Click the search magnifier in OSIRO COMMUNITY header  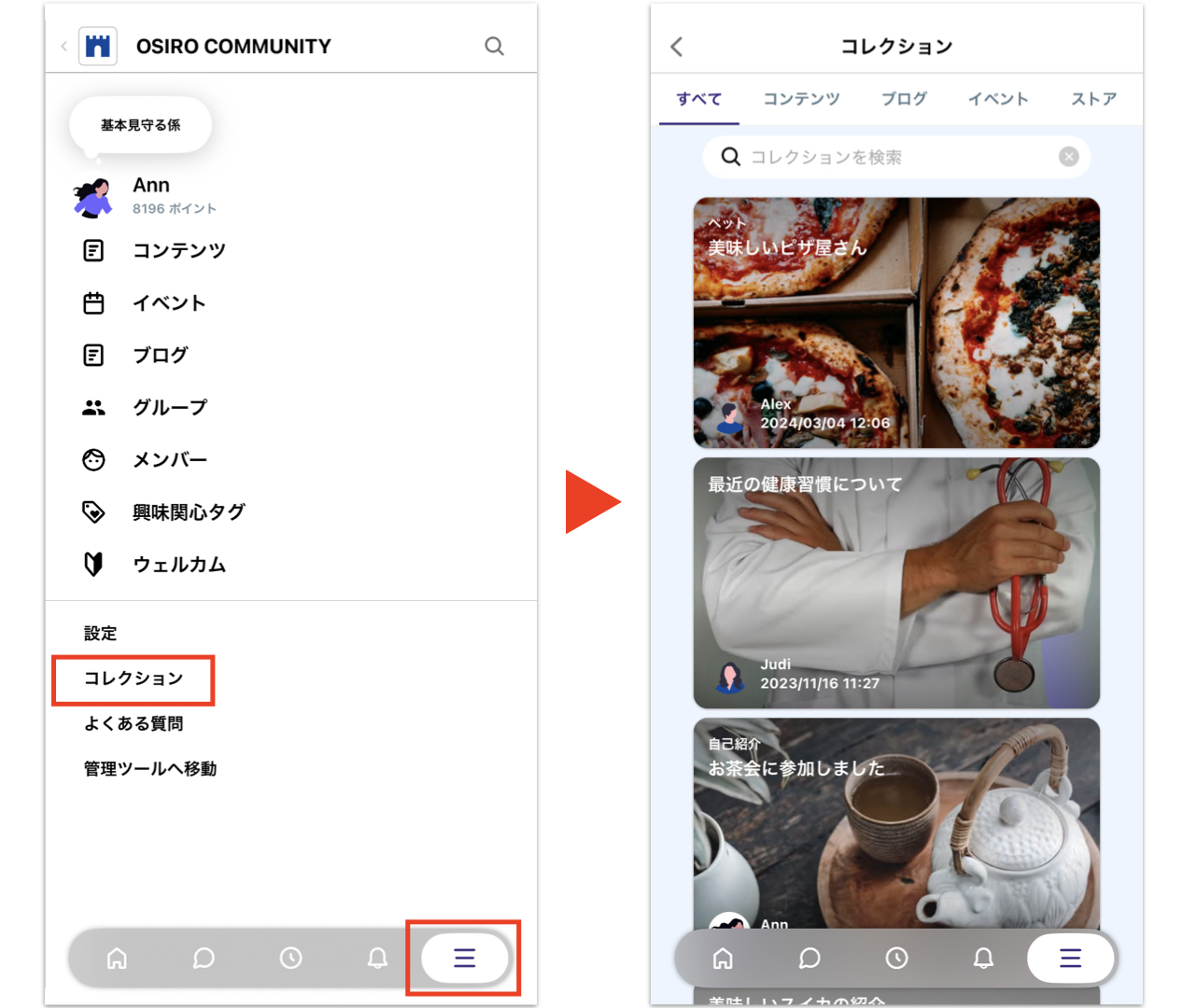pyautogui.click(x=494, y=46)
